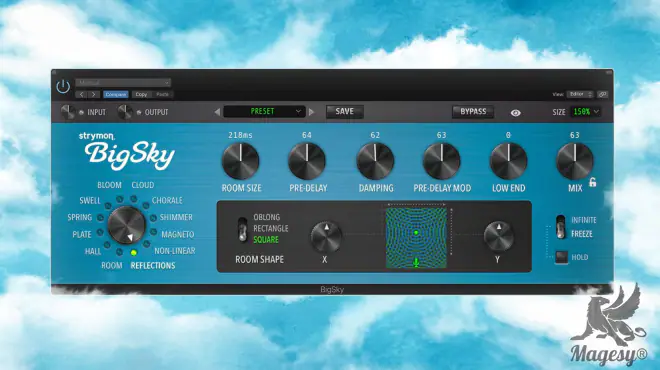
Task: Select previous preset triangle arrow
Action: pos(217,112)
